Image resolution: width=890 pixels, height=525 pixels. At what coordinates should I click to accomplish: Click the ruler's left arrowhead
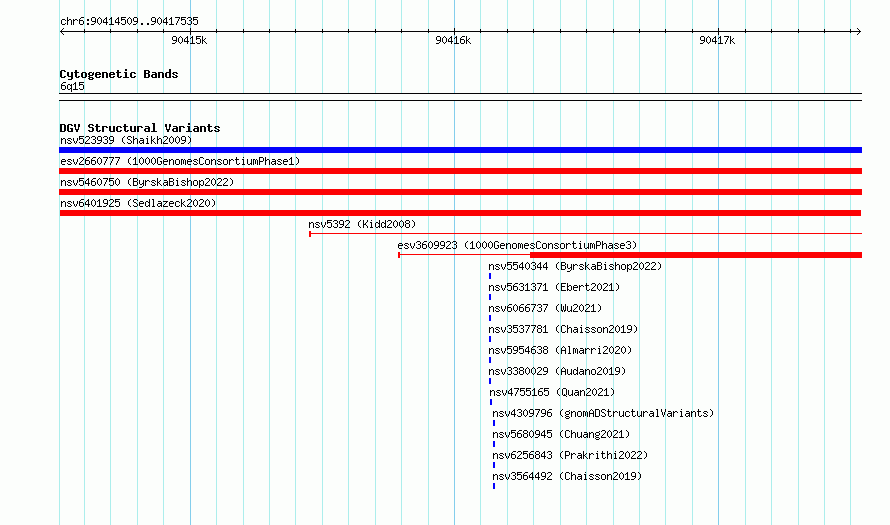click(x=62, y=31)
